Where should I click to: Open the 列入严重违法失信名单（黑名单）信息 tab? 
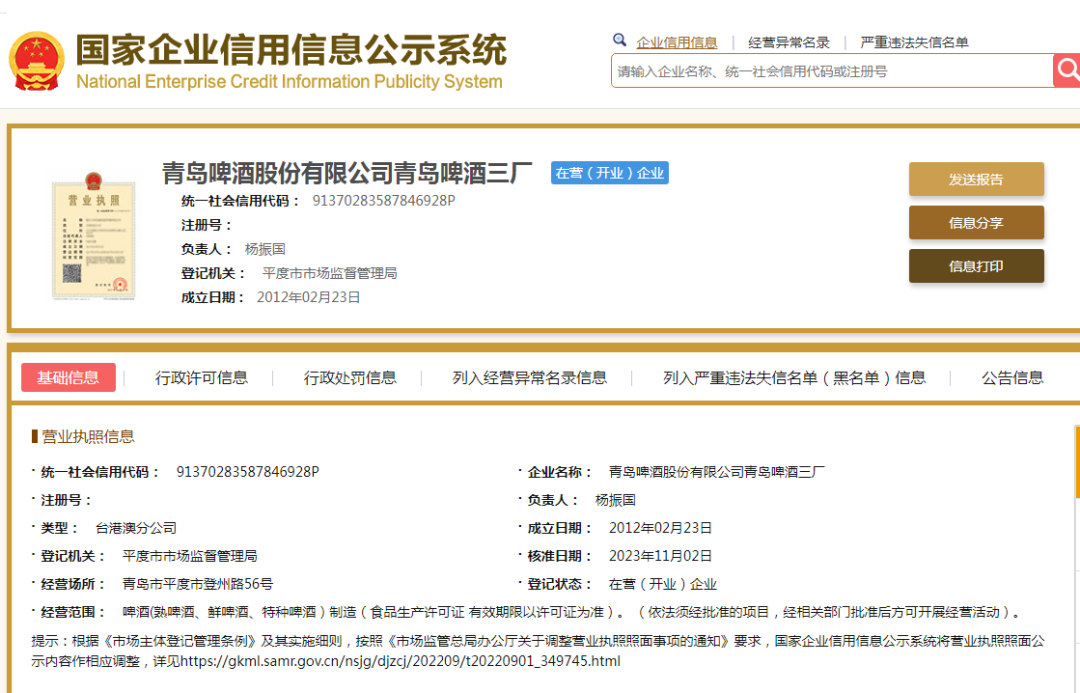coord(794,377)
